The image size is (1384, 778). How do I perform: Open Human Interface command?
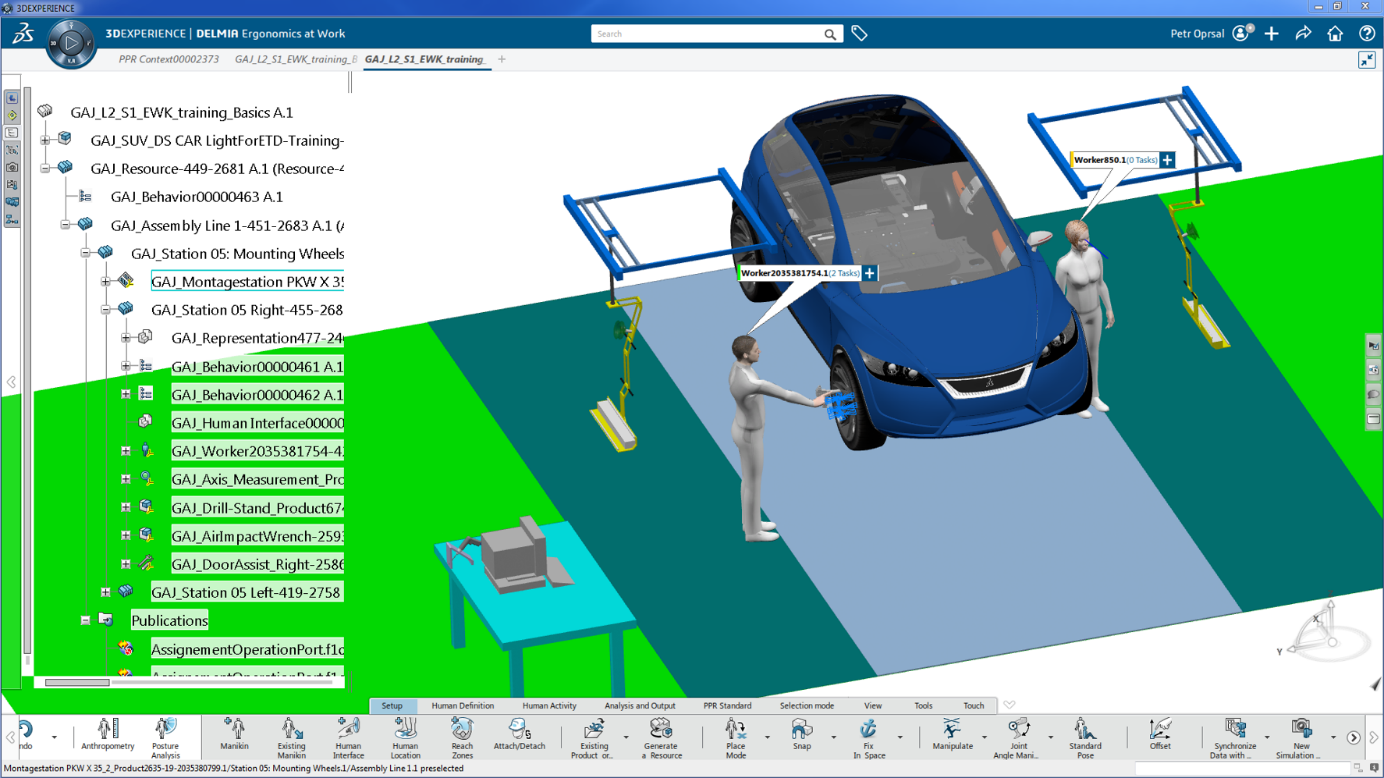click(x=348, y=738)
